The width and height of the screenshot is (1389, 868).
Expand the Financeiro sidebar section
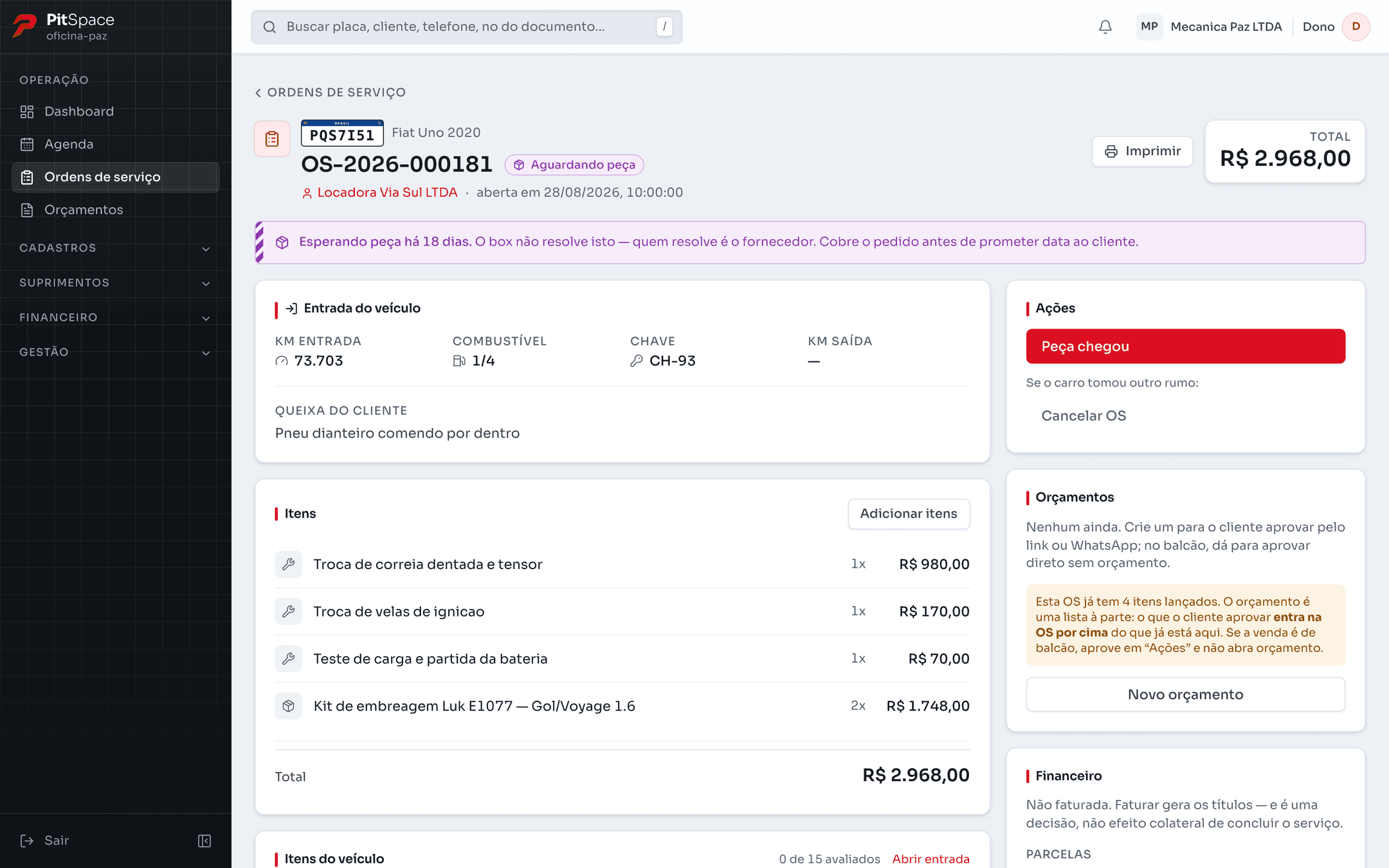point(116,318)
